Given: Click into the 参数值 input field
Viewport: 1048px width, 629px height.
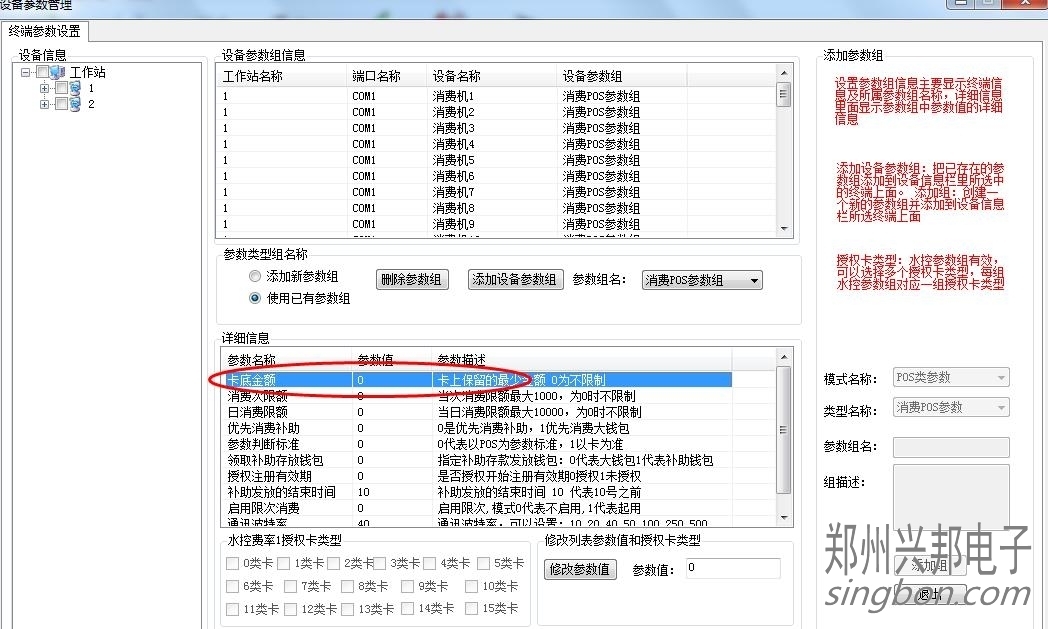Looking at the screenshot, I should 732,569.
